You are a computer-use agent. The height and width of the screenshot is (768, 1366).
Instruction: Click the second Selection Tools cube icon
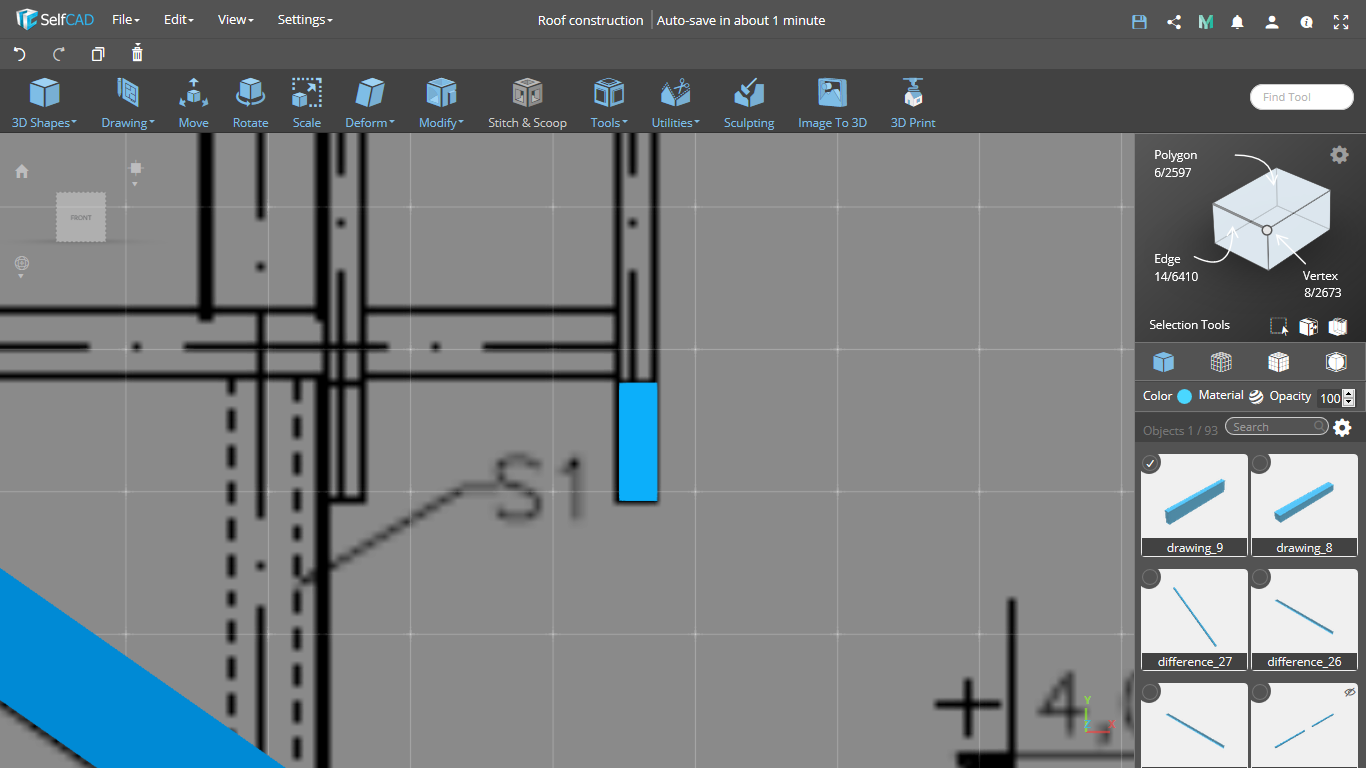[x=1308, y=326]
